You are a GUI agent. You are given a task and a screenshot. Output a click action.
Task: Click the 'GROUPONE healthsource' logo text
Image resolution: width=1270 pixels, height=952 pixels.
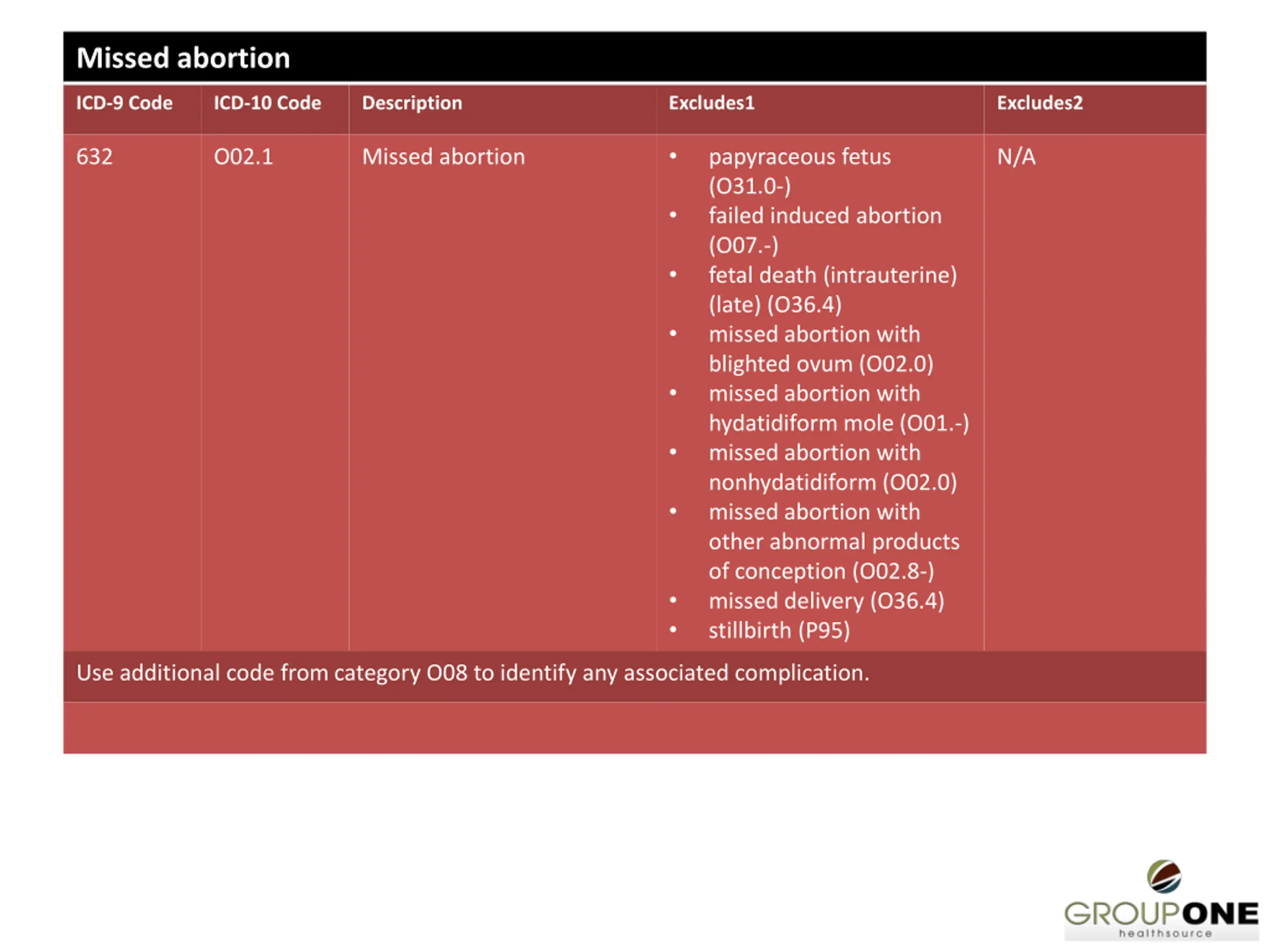pyautogui.click(x=1161, y=919)
